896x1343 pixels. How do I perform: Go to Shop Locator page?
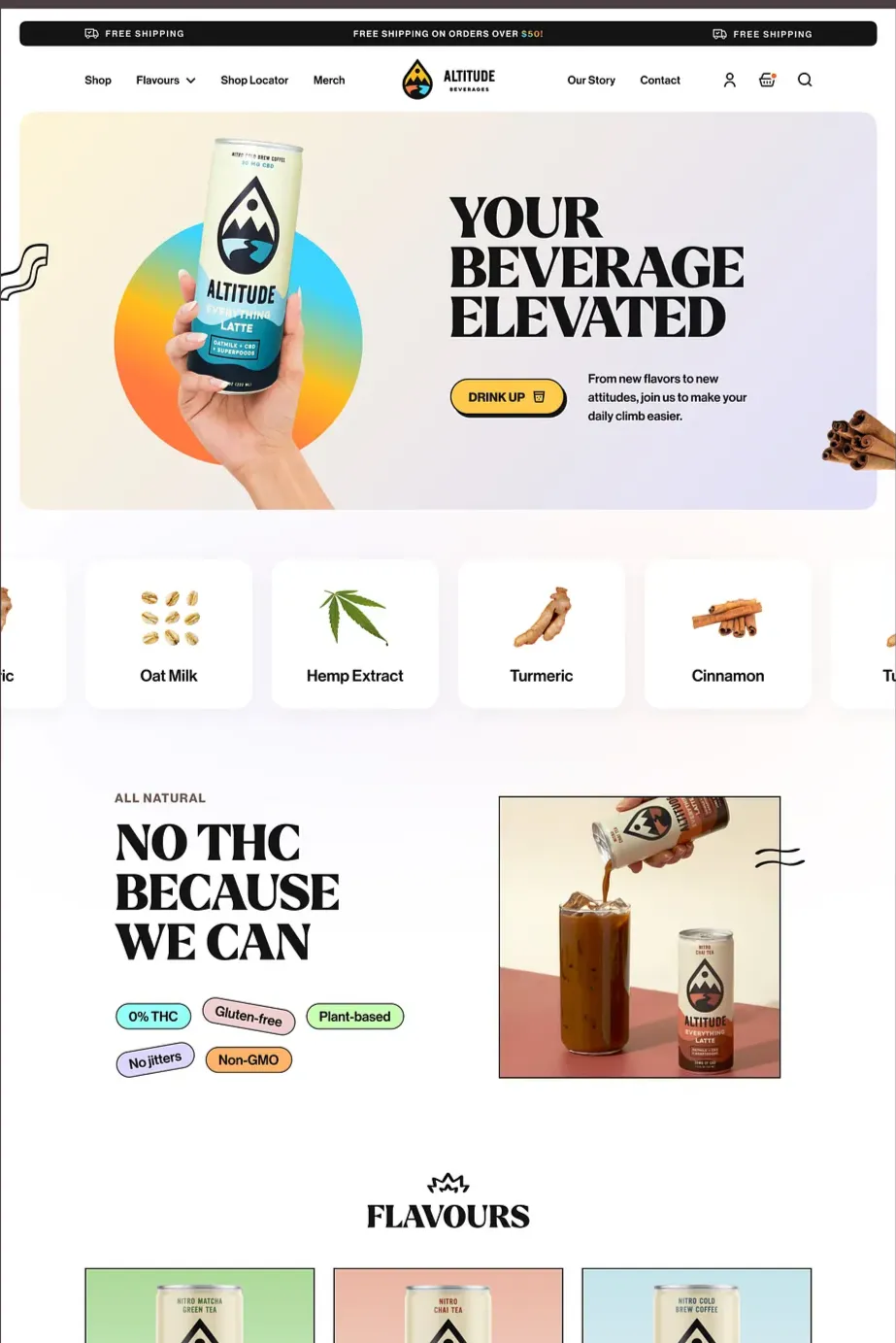click(254, 80)
